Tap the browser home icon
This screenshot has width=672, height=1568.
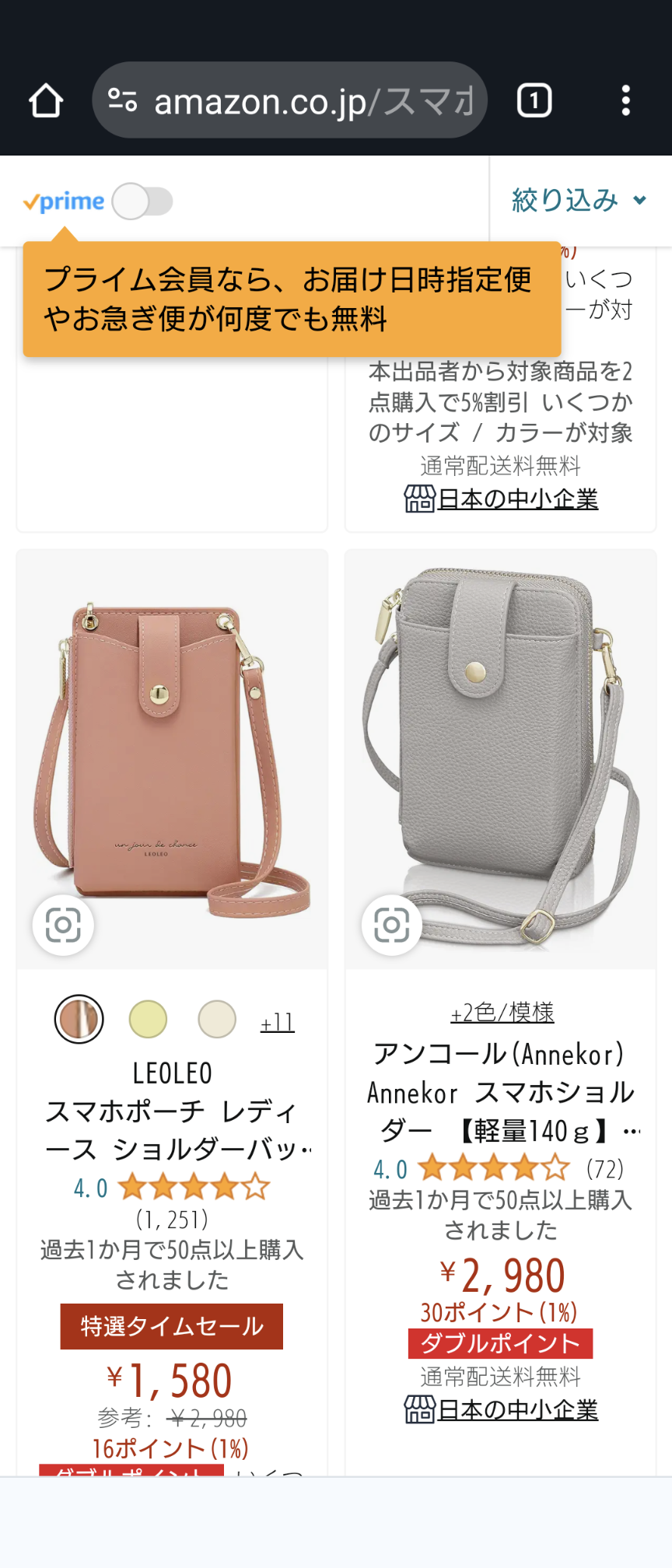[46, 100]
